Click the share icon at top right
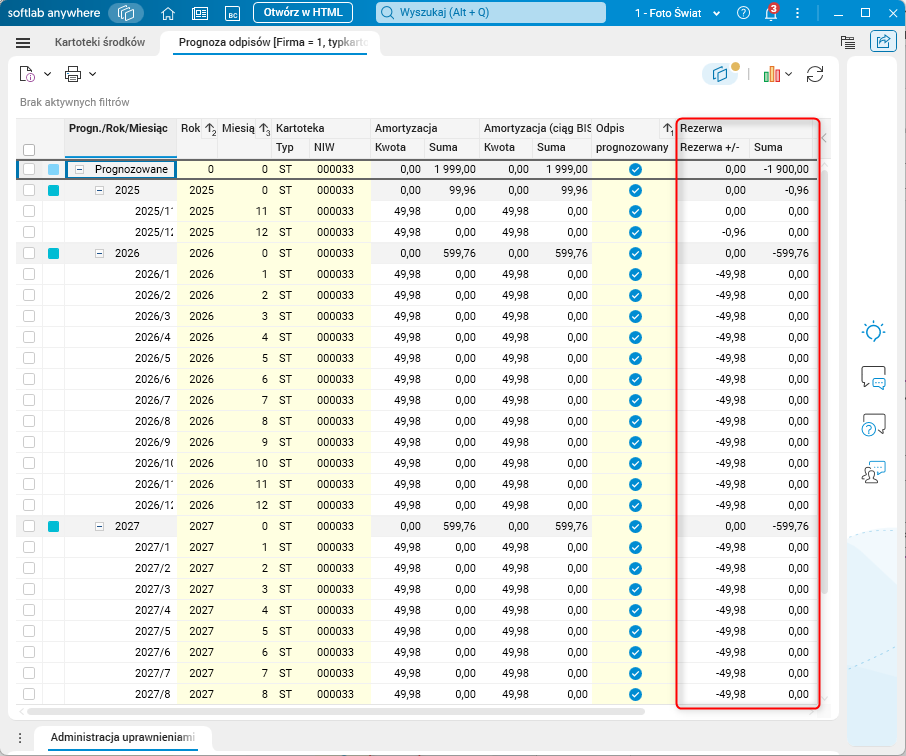 point(883,42)
